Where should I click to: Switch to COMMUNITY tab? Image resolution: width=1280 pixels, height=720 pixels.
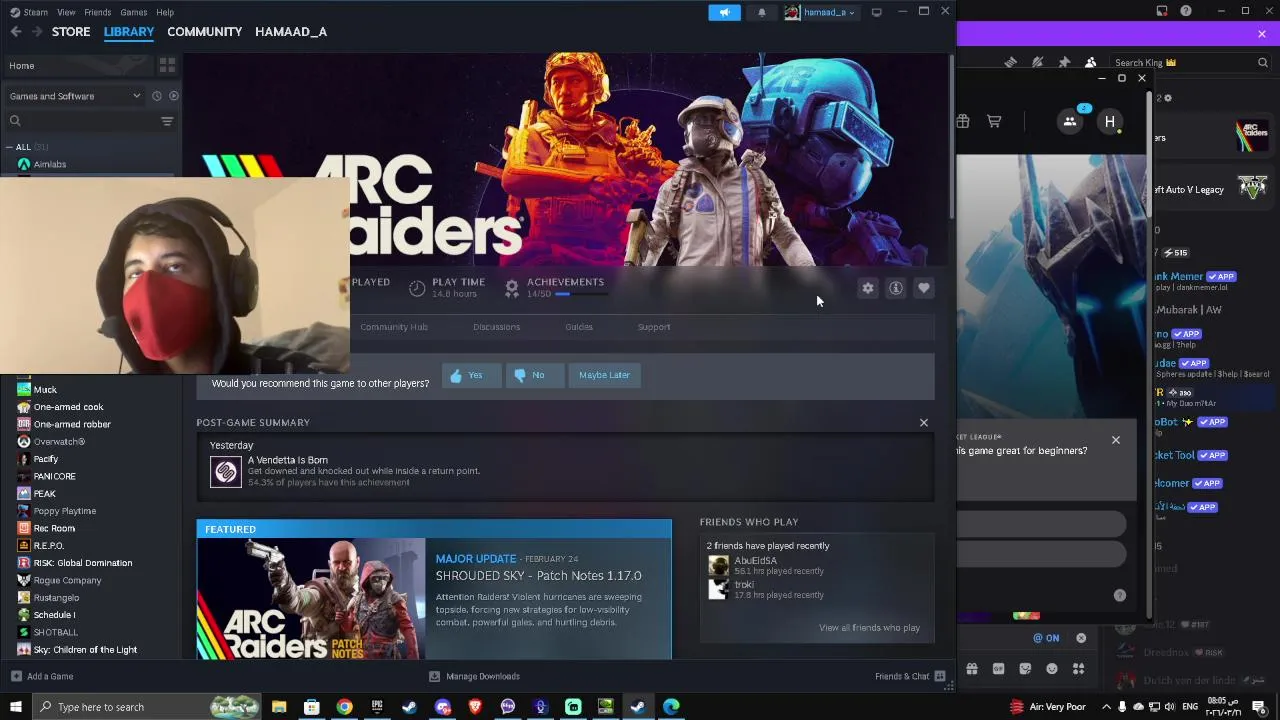click(204, 32)
